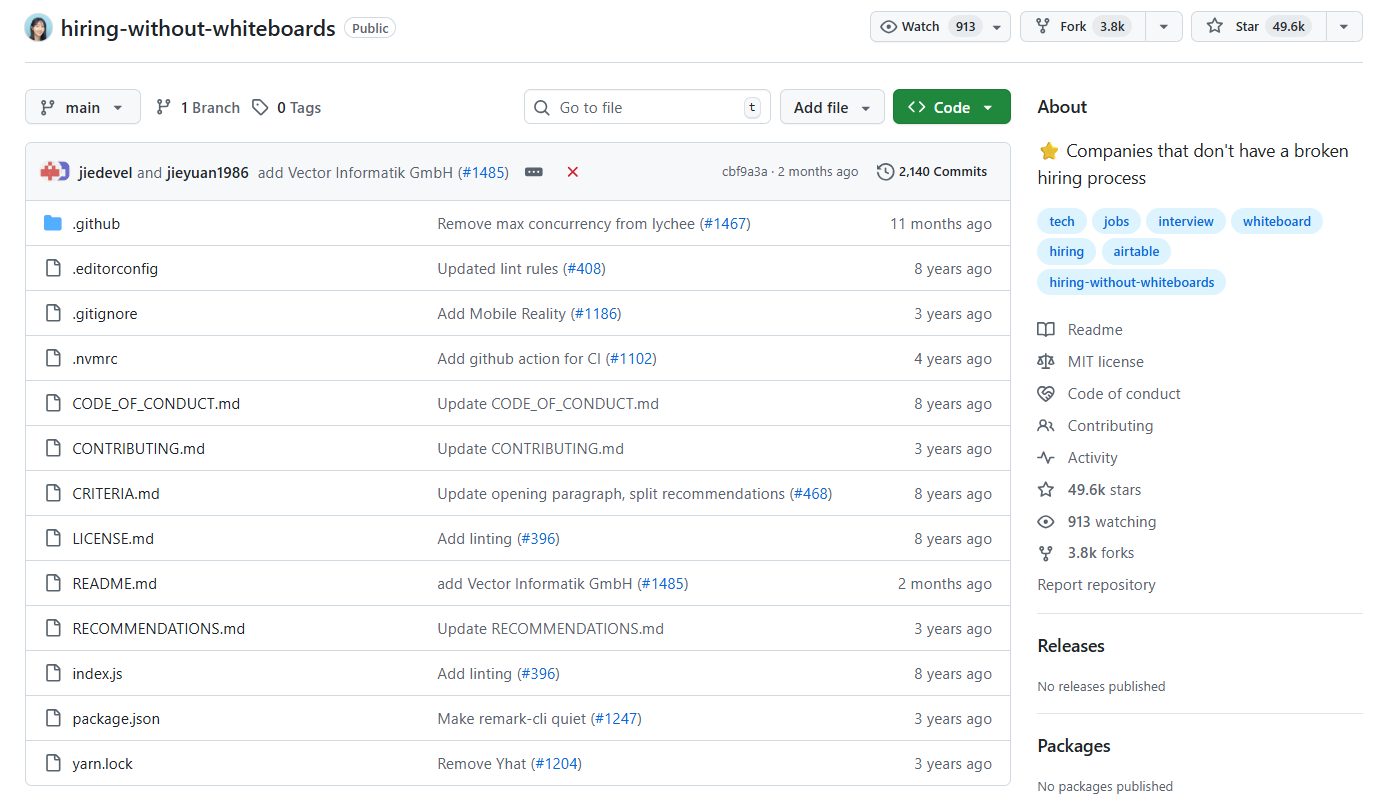View the 0 Tags link

pyautogui.click(x=287, y=107)
